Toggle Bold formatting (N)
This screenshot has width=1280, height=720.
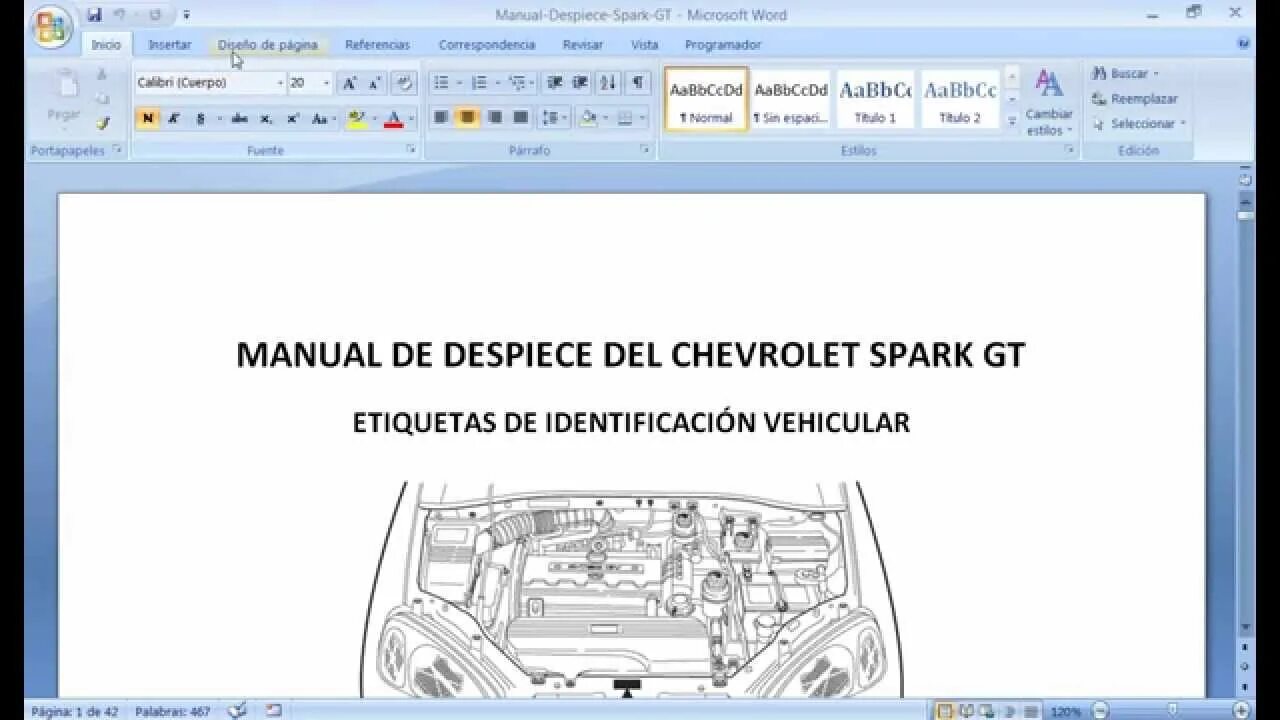[147, 119]
